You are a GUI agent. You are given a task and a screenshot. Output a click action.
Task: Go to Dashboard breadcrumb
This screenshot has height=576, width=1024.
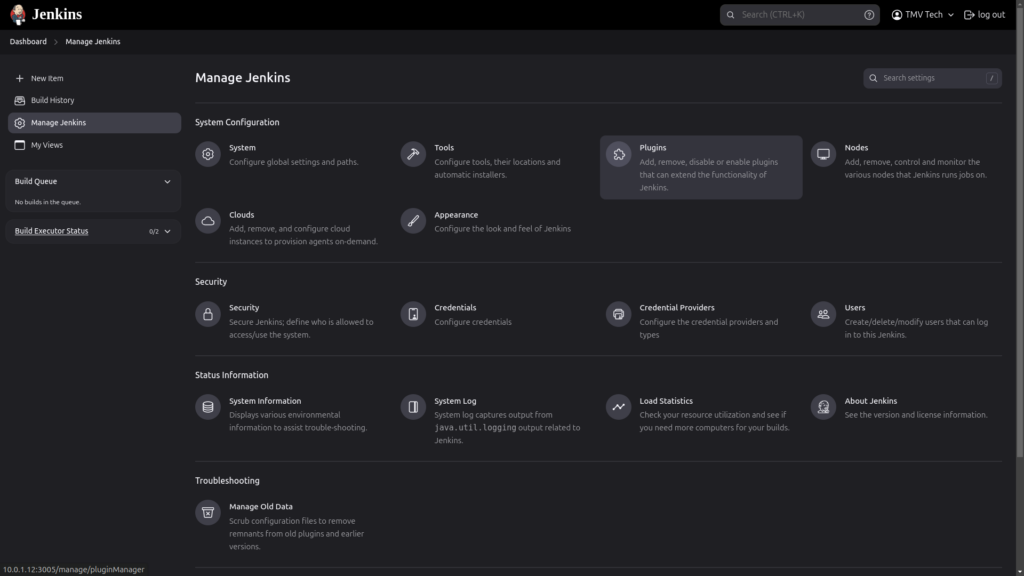click(28, 42)
